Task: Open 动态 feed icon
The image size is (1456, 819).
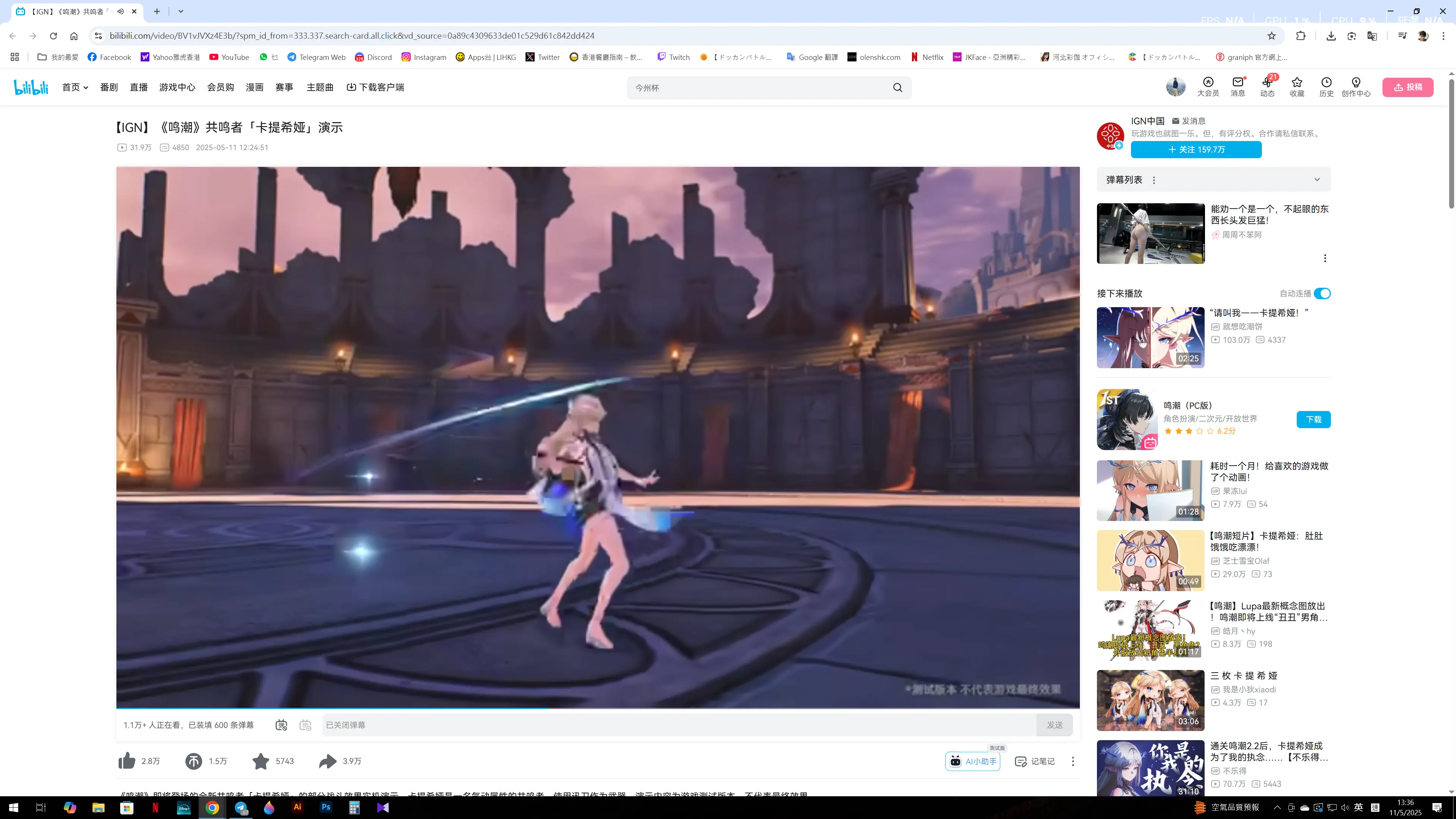Action: click(1267, 86)
